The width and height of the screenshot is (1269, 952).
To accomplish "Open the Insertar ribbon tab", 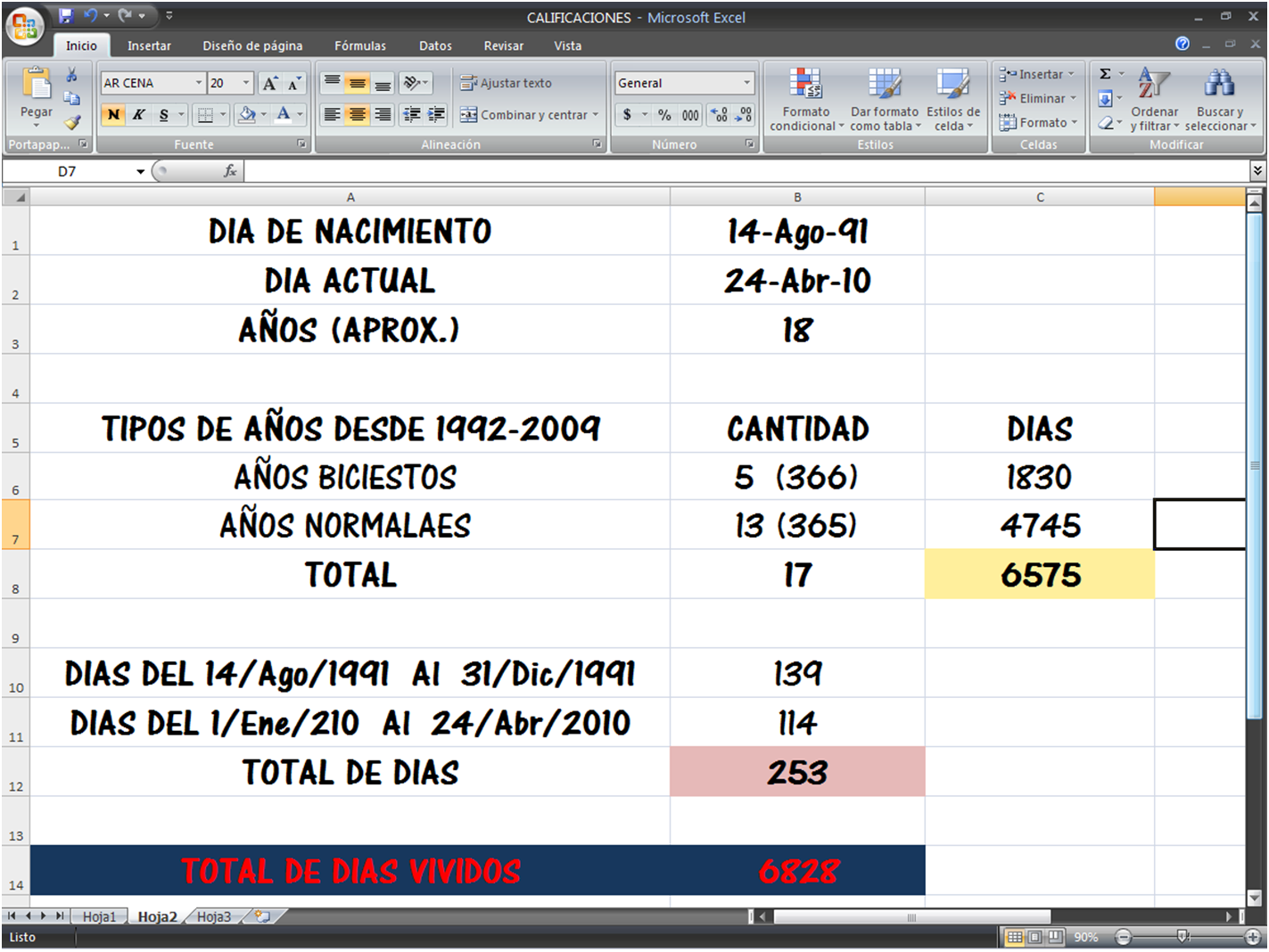I will coord(149,46).
